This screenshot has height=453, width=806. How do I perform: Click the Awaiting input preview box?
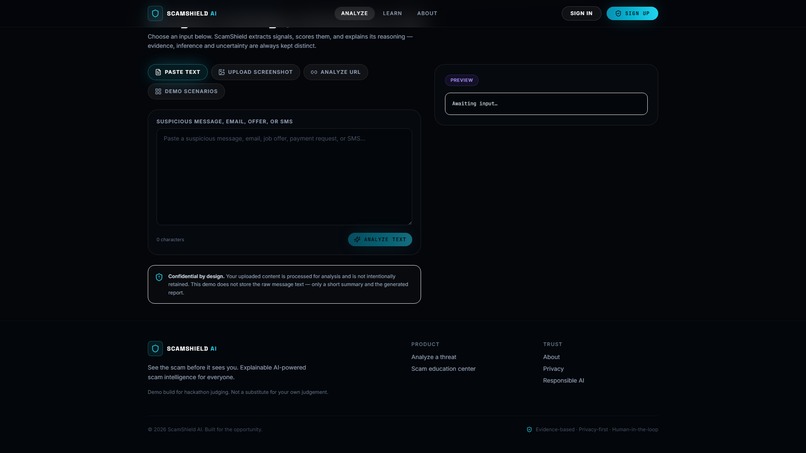[546, 103]
